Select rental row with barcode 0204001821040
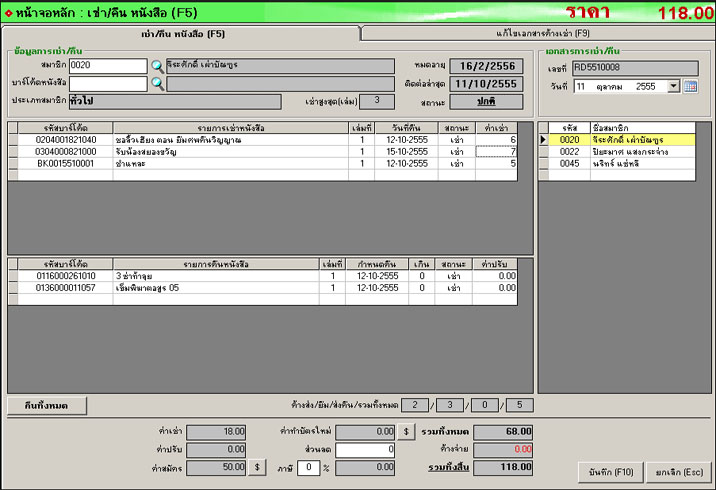 [x=263, y=140]
